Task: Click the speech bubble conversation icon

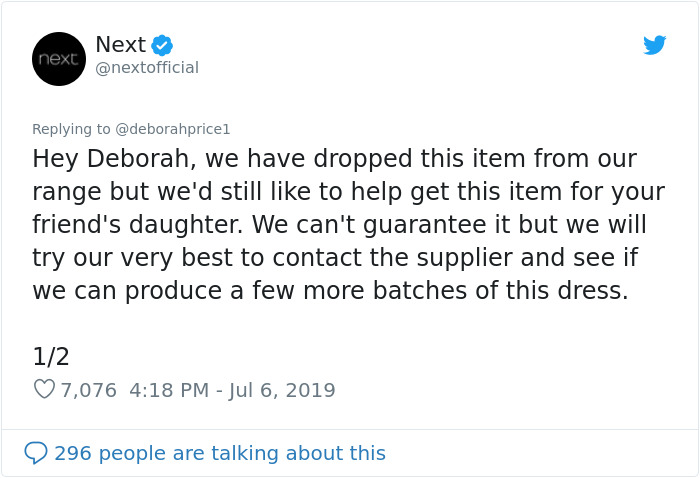Action: 36,453
